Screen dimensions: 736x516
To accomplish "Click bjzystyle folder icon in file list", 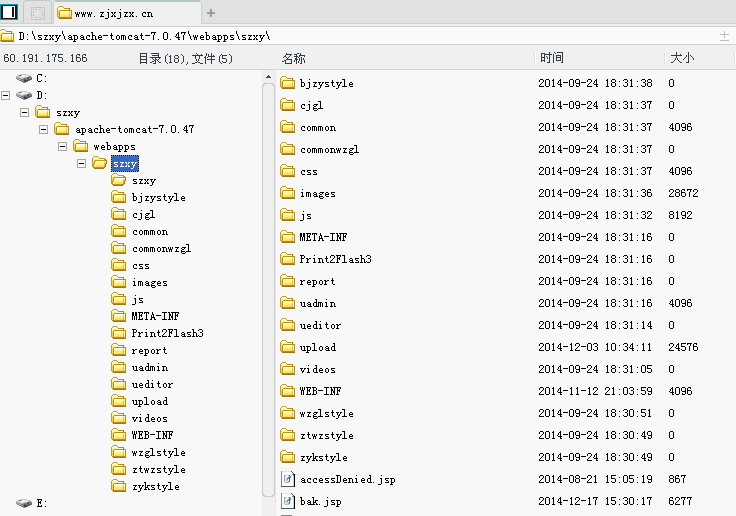I will click(287, 83).
